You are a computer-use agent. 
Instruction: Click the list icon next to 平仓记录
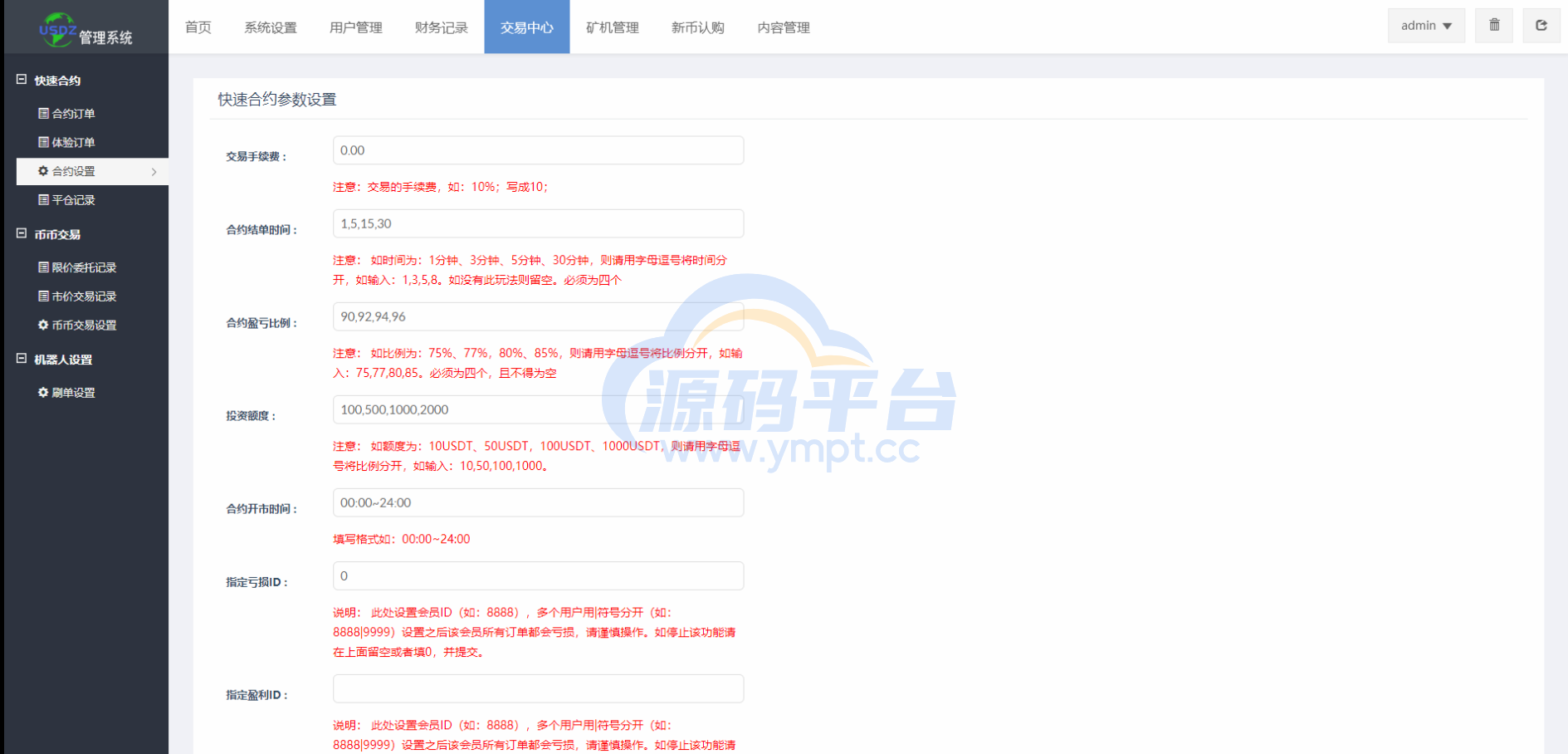43,199
